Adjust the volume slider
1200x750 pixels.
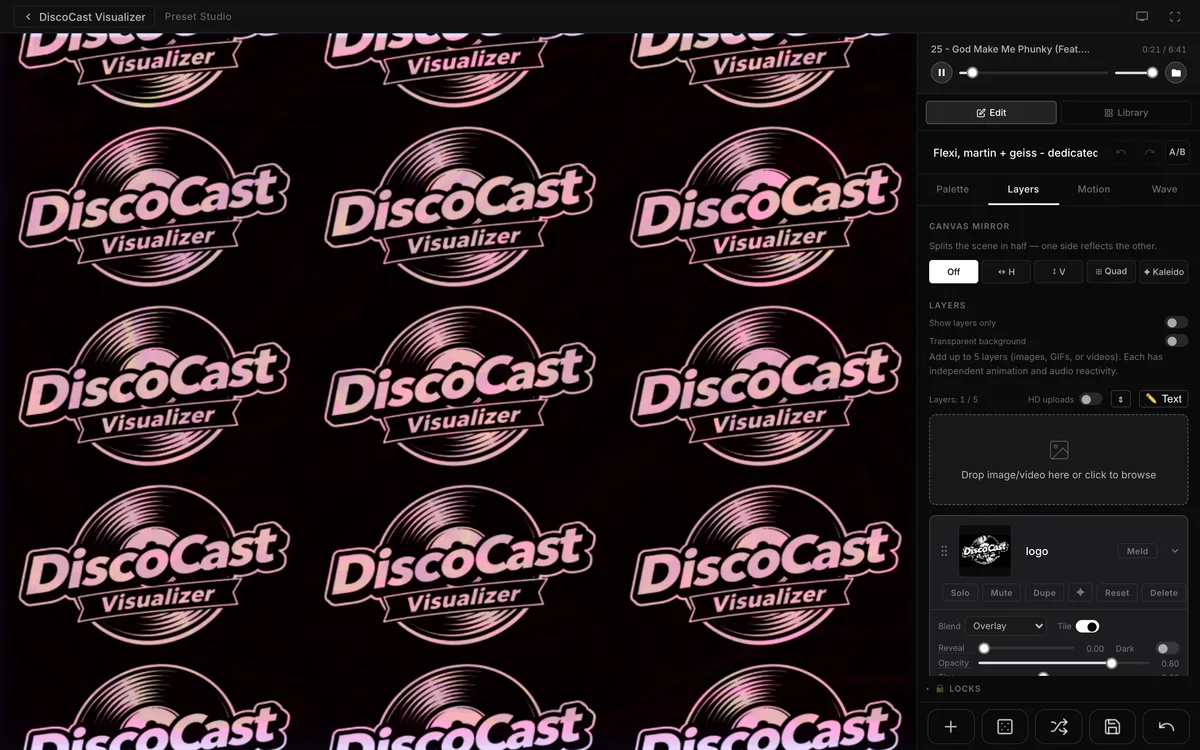[1136, 73]
